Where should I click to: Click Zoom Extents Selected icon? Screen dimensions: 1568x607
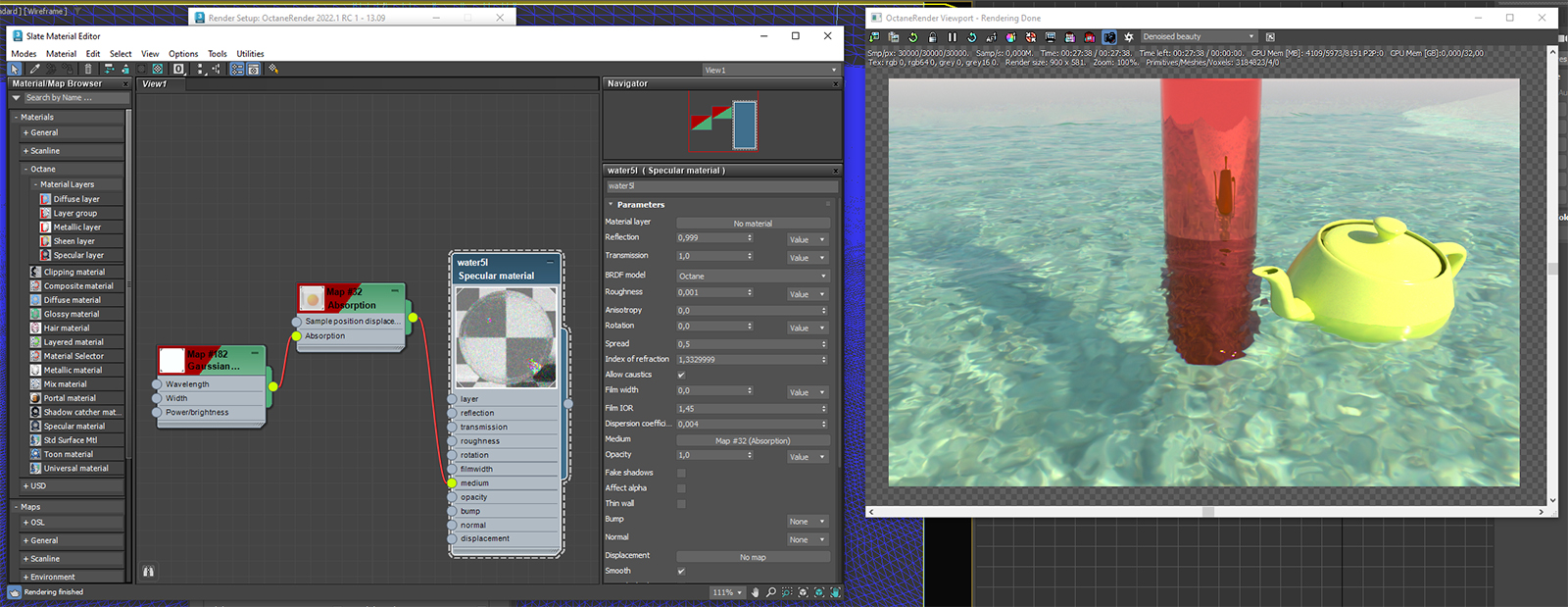pyautogui.click(x=819, y=592)
